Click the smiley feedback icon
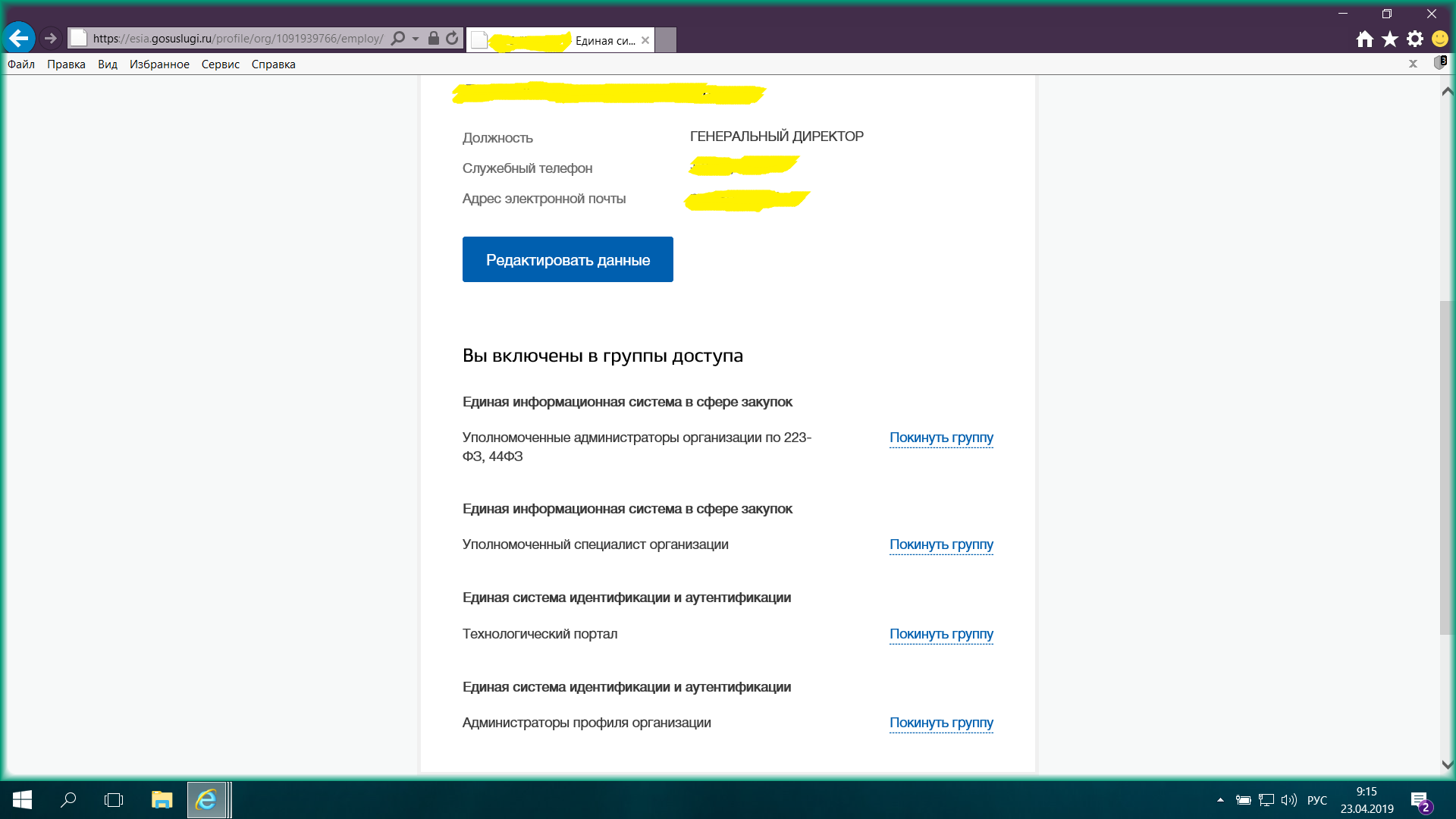The image size is (1456, 819). [x=1439, y=39]
